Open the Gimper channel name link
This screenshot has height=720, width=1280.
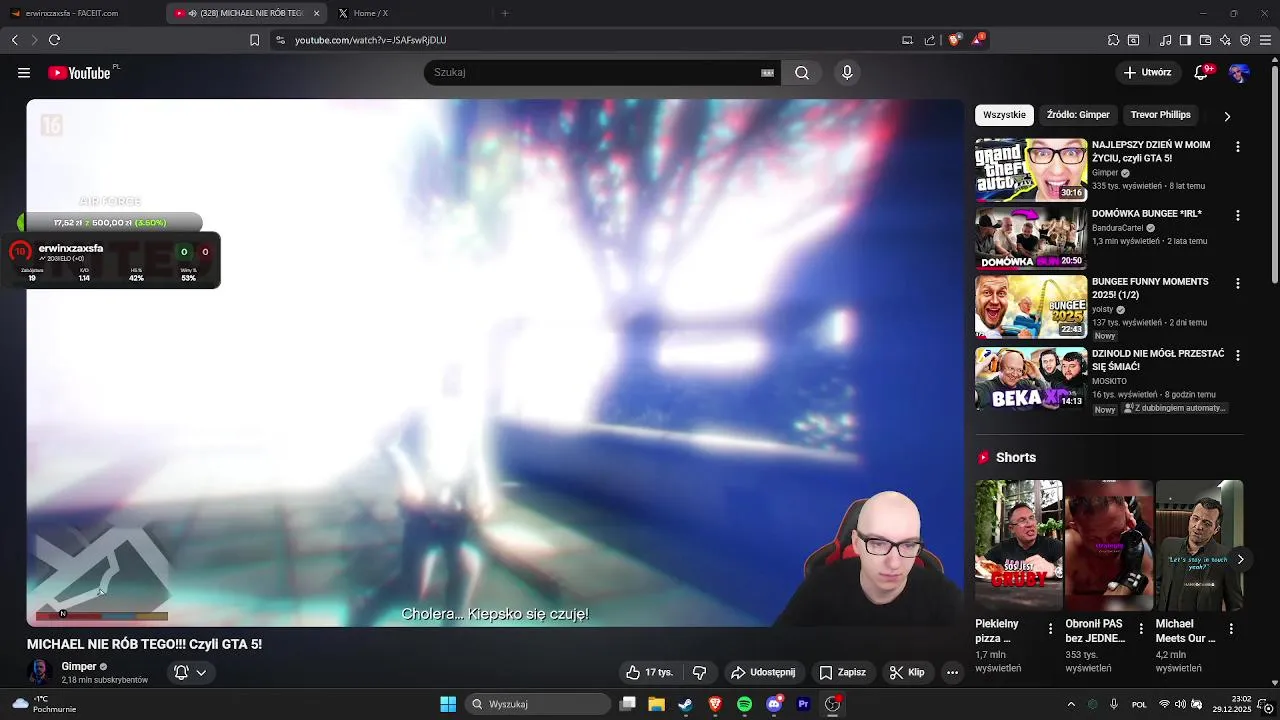[x=79, y=667]
